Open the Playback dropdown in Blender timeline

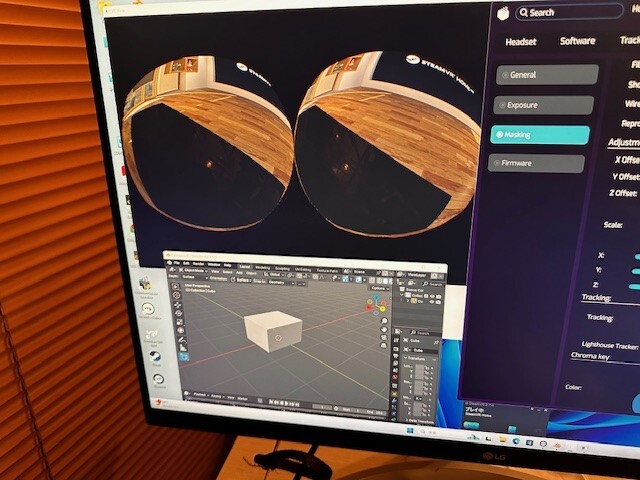pos(200,394)
